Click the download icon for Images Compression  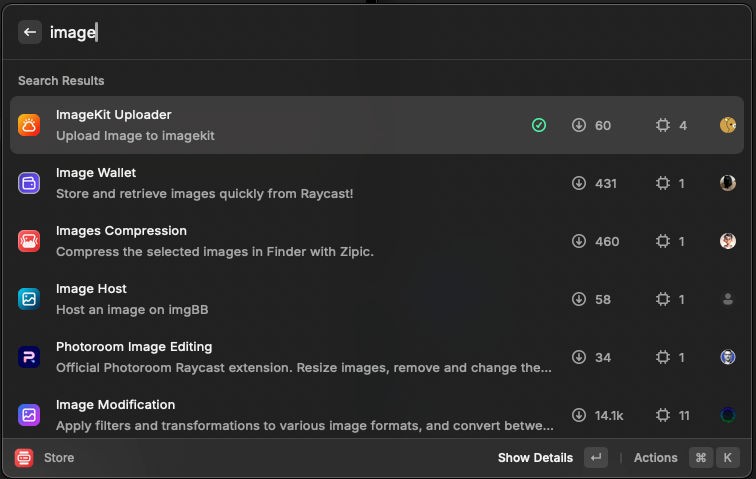click(579, 241)
